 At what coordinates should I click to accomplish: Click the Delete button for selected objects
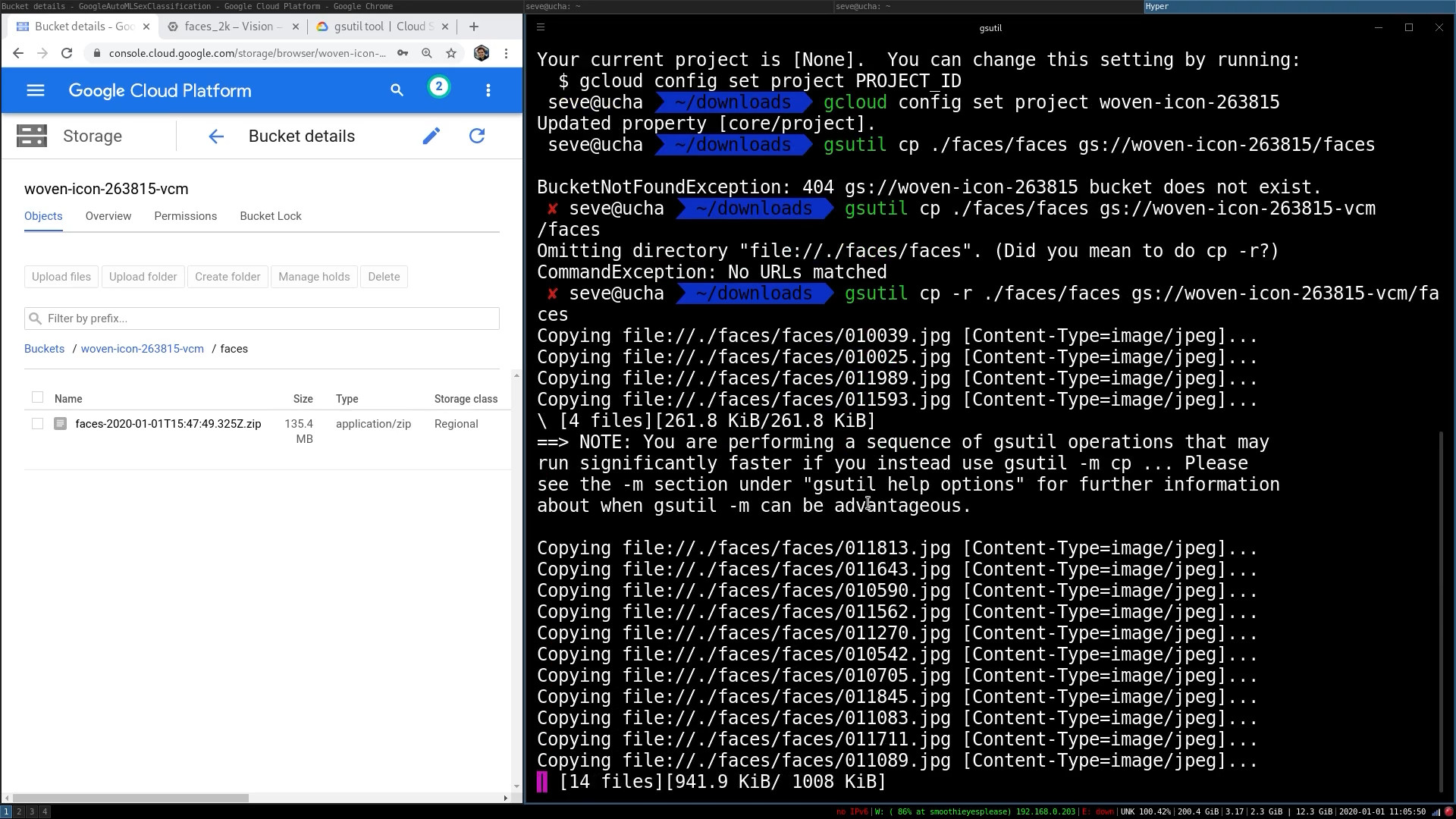(384, 277)
